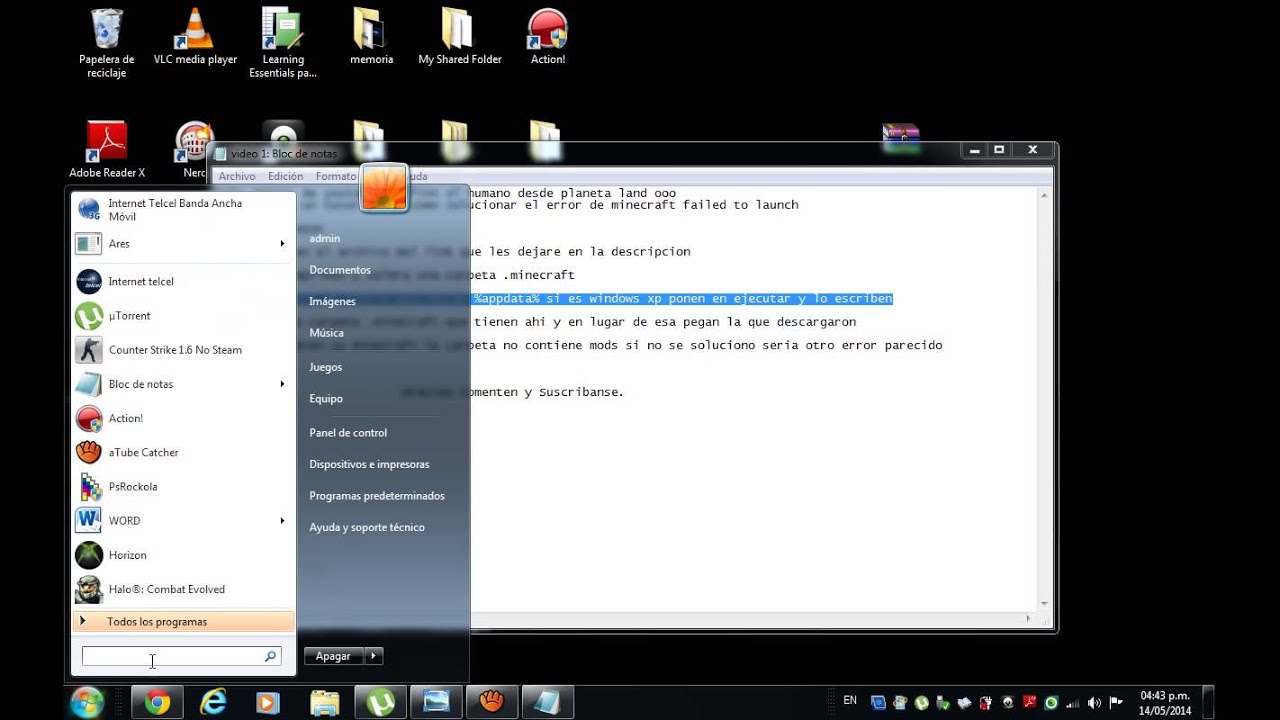Open WORD from Start menu
Image resolution: width=1280 pixels, height=720 pixels.
pyautogui.click(x=185, y=520)
